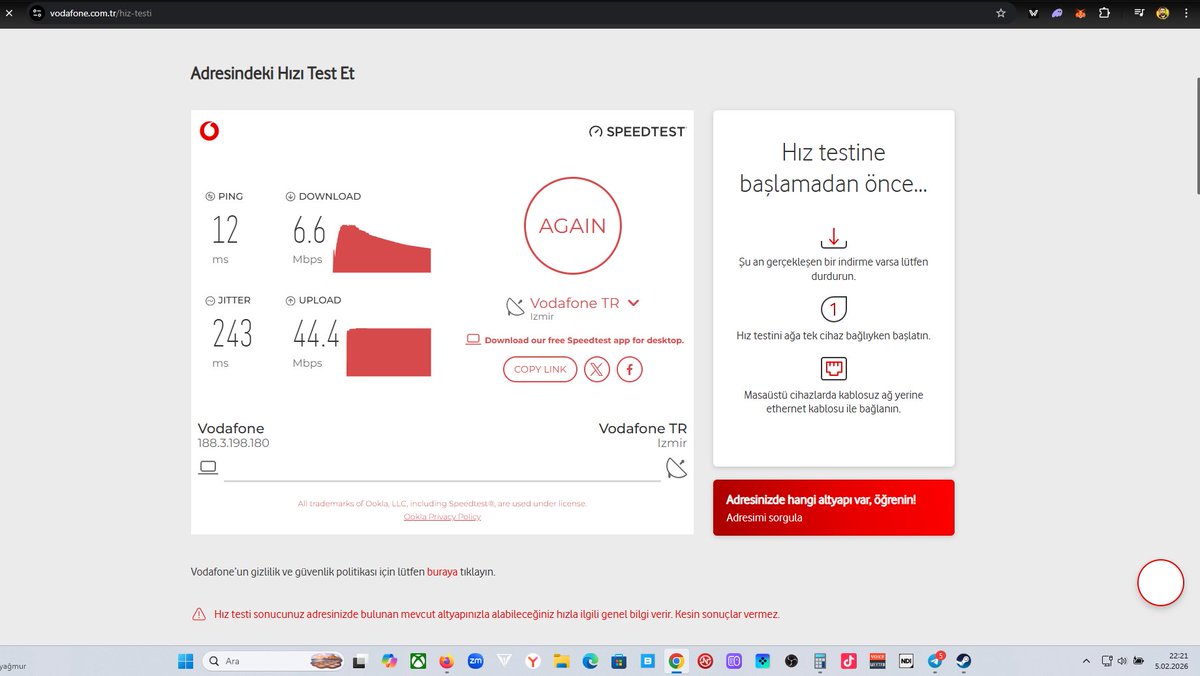
Task: Open Microsoft Store from the taskbar
Action: (x=619, y=661)
